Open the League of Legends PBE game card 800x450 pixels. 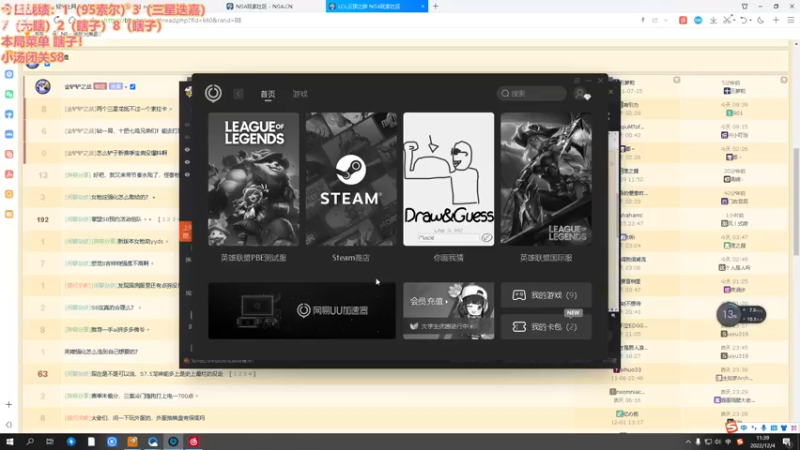(x=254, y=179)
